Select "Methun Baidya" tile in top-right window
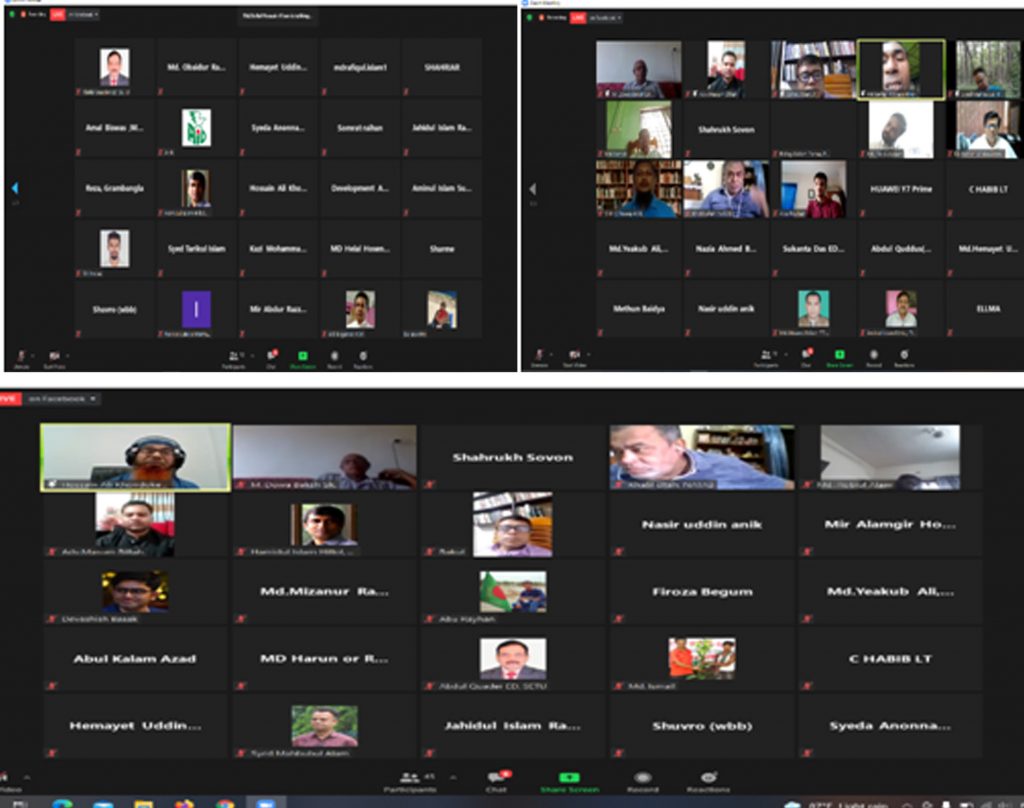 [x=639, y=308]
